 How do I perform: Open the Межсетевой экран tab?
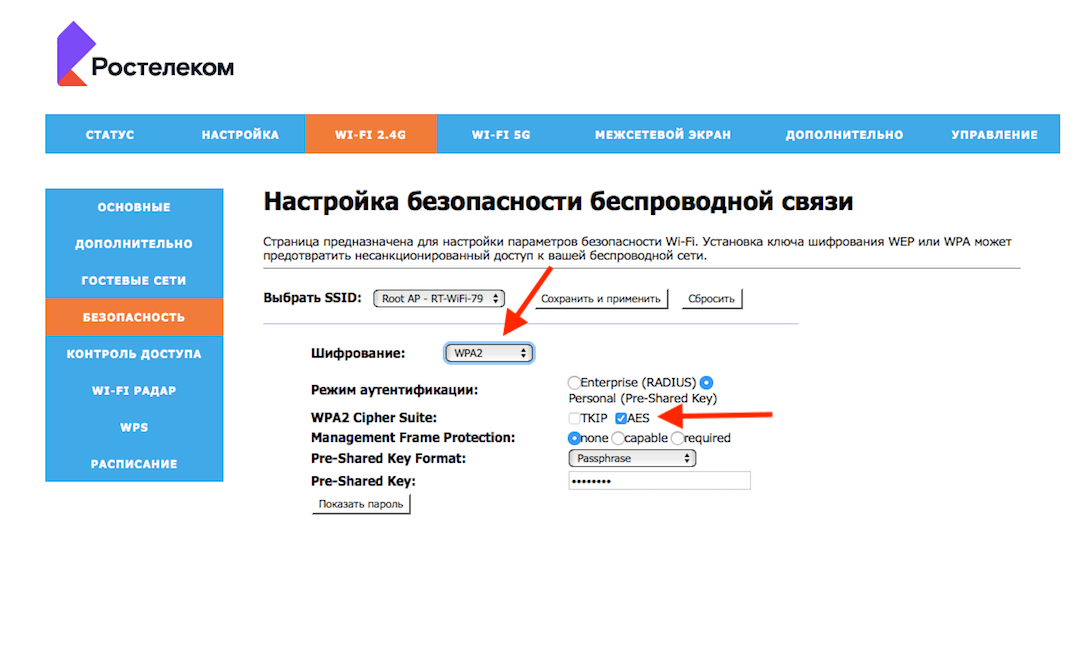pos(662,135)
